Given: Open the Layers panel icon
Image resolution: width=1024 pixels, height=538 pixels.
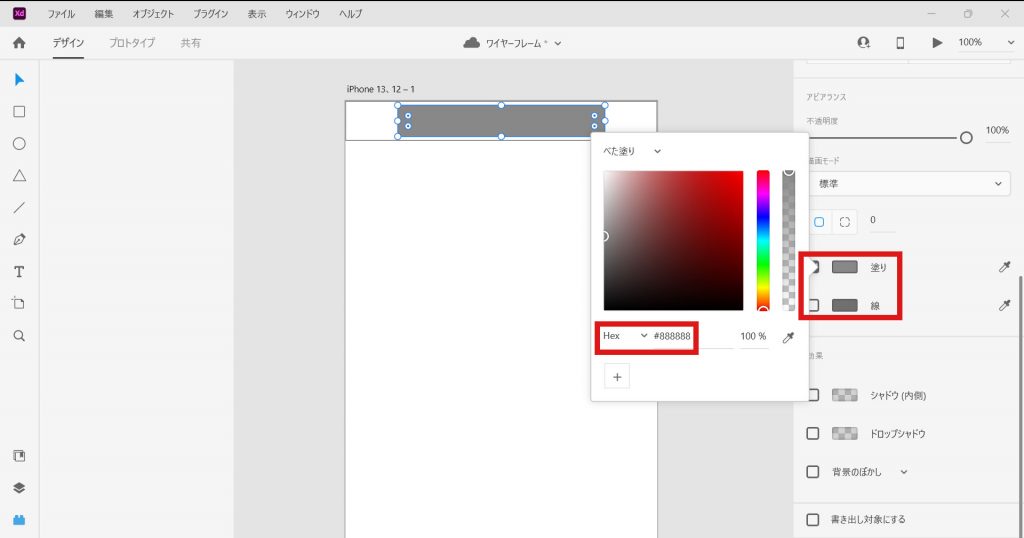Looking at the screenshot, I should 19,488.
